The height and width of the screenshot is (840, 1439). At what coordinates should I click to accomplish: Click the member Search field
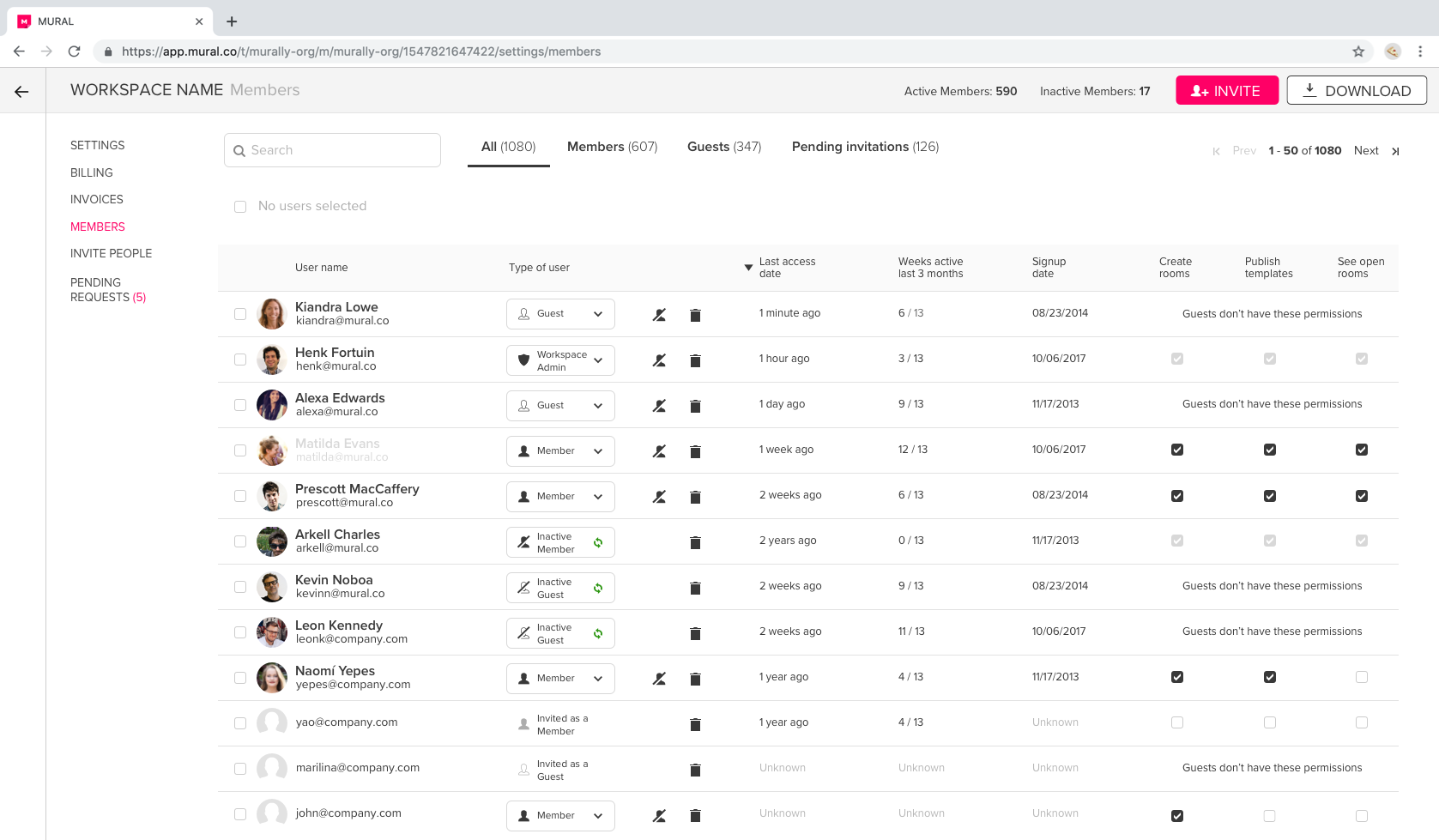[332, 150]
